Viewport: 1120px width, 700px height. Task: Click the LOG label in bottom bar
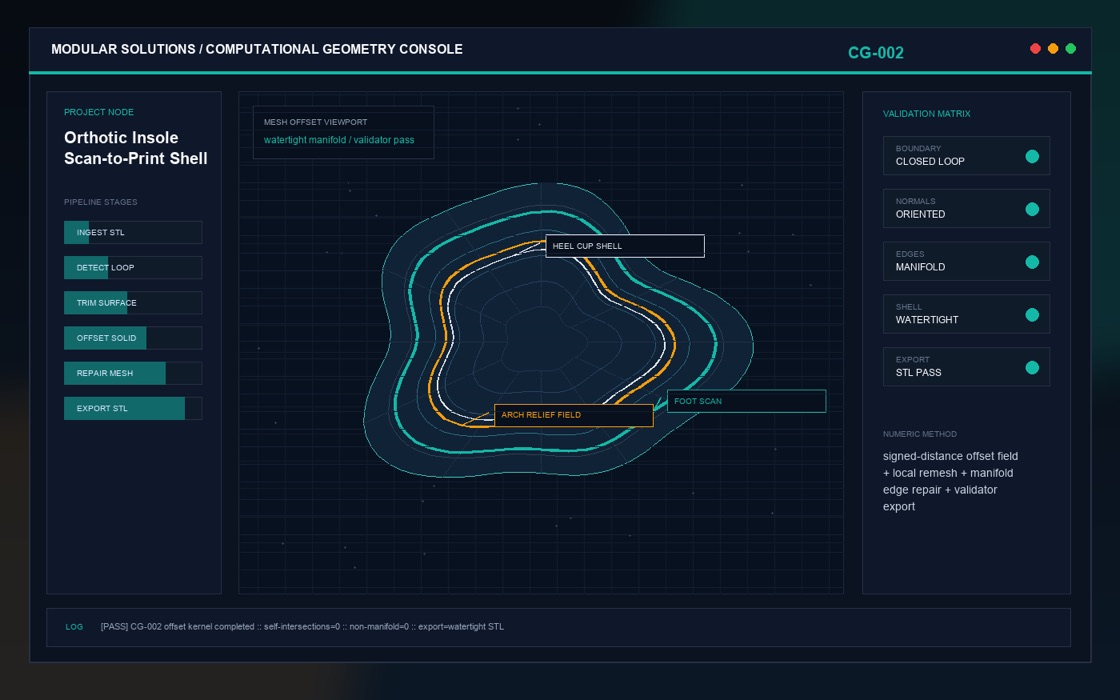pyautogui.click(x=74, y=627)
